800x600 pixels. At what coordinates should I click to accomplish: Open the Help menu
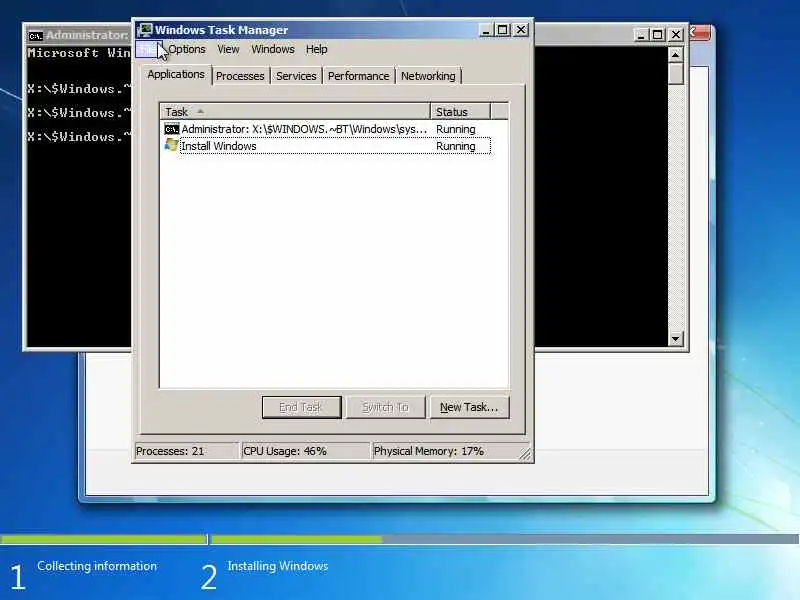[316, 49]
